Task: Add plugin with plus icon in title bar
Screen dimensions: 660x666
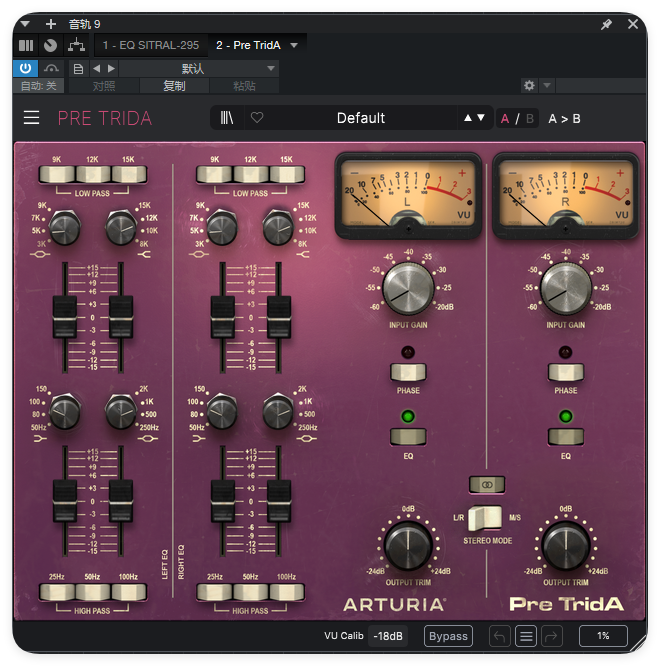Action: [51, 24]
